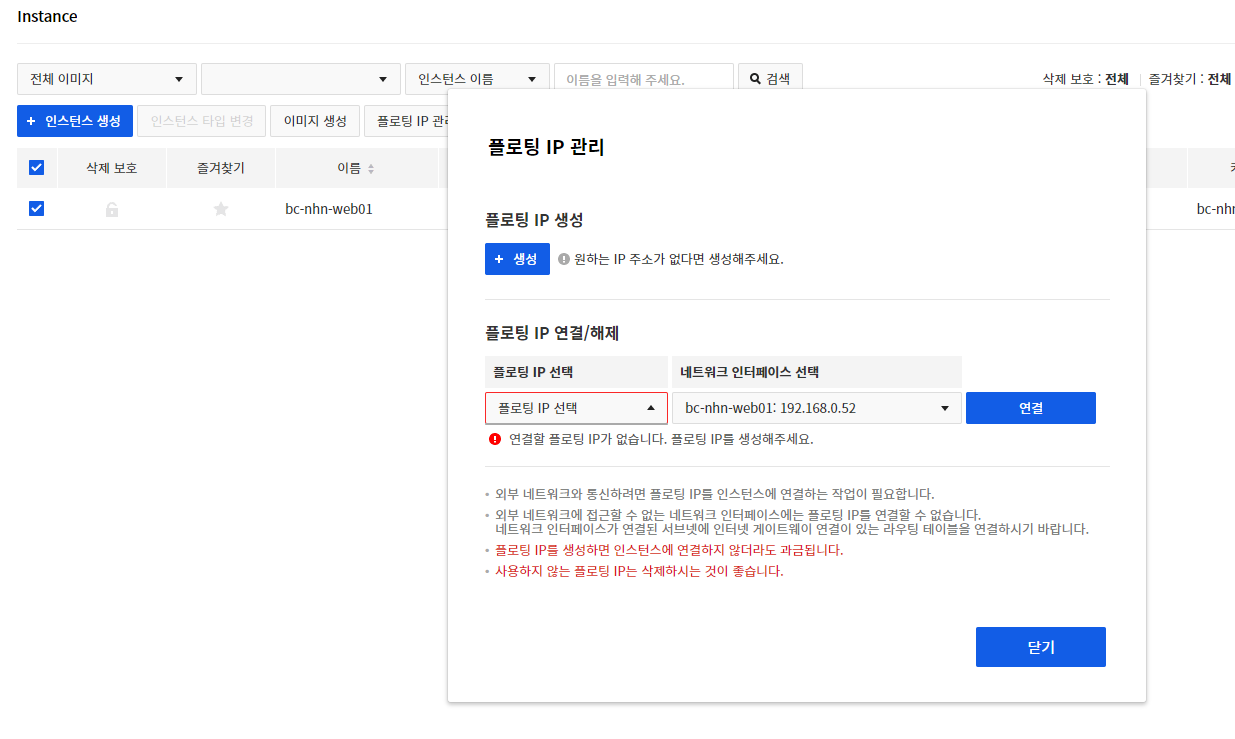Toggle the deletion protection lock for bc-nhn-web01
Image resolution: width=1235 pixels, height=739 pixels.
click(x=111, y=209)
